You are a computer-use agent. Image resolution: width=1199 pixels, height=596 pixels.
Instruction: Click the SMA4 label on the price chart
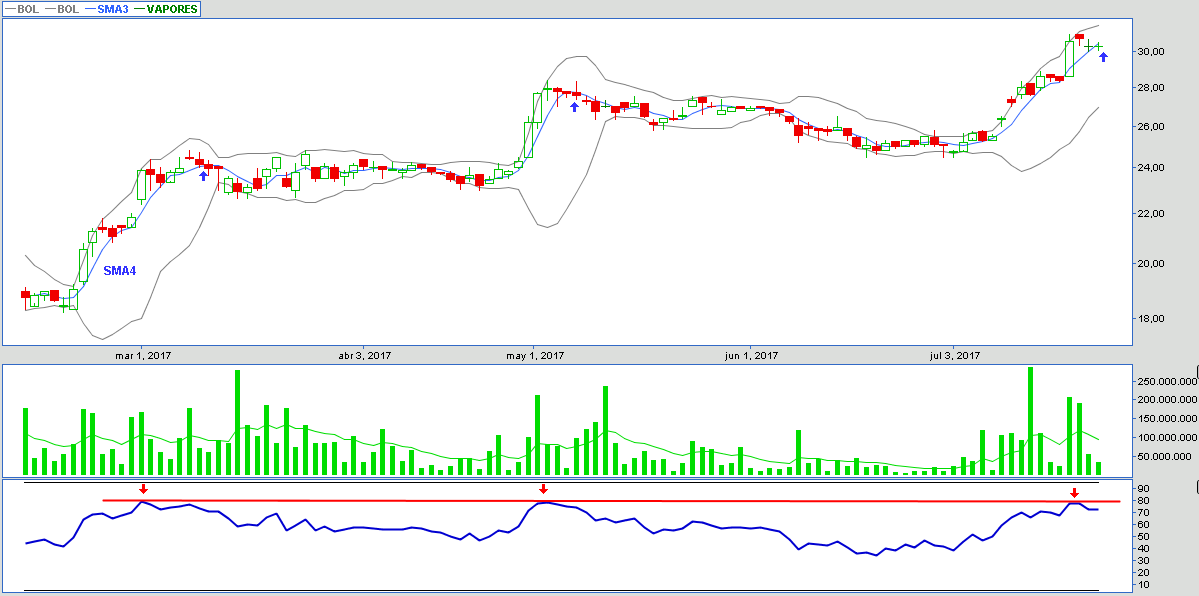pyautogui.click(x=119, y=271)
